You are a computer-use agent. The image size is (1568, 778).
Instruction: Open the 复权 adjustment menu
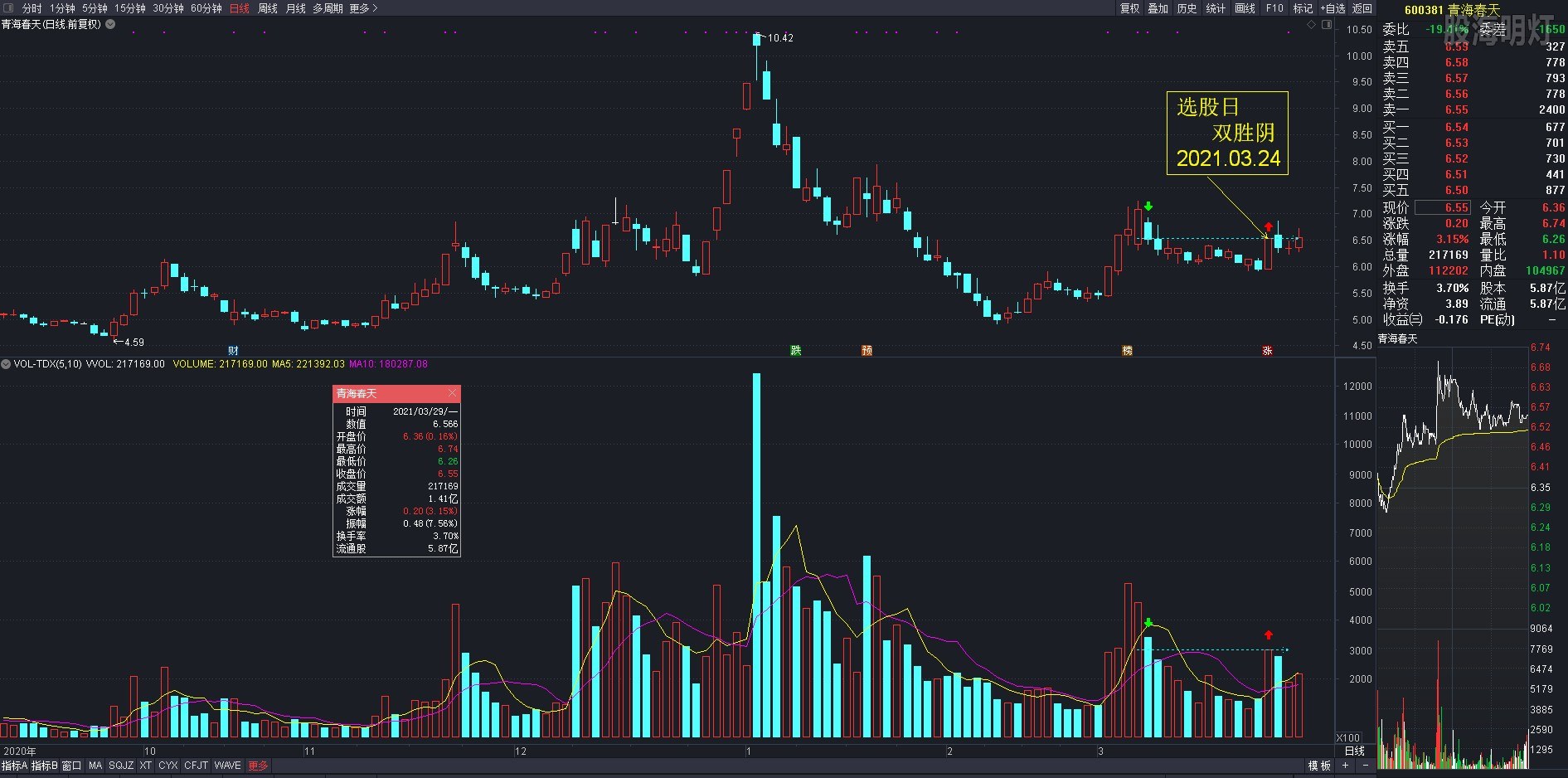pos(1129,8)
